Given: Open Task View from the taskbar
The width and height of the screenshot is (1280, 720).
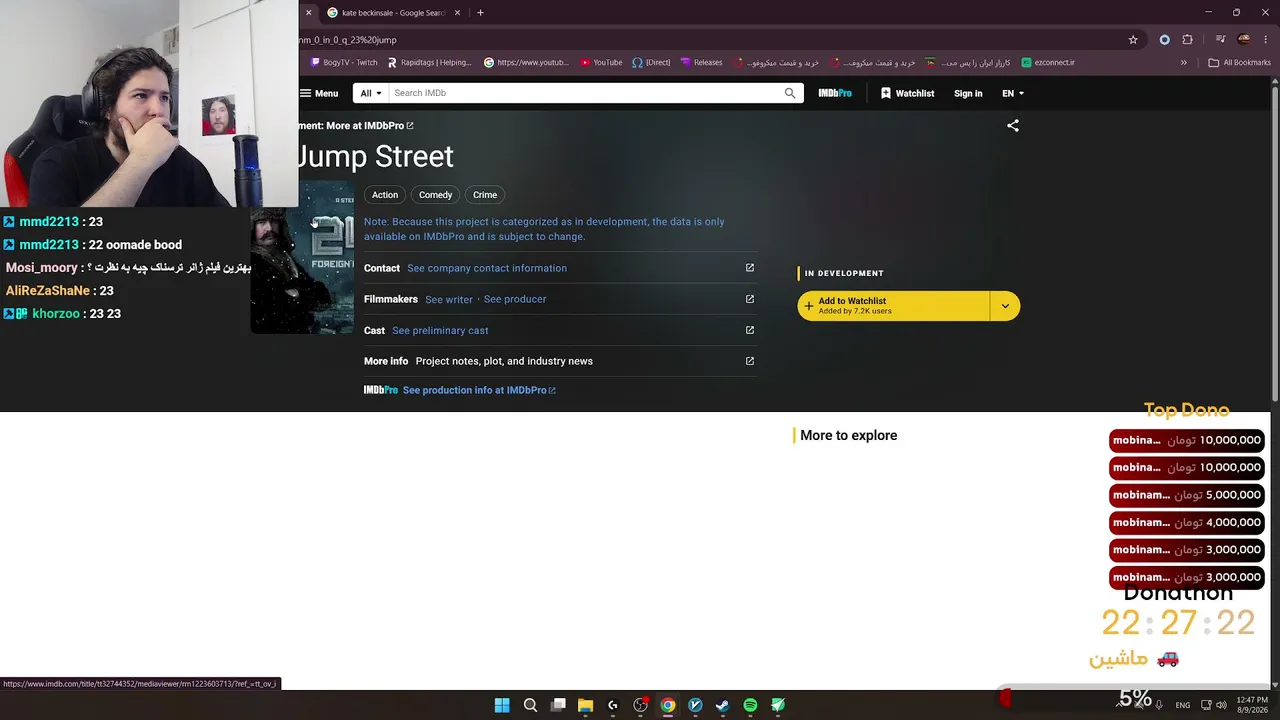Looking at the screenshot, I should 558,705.
